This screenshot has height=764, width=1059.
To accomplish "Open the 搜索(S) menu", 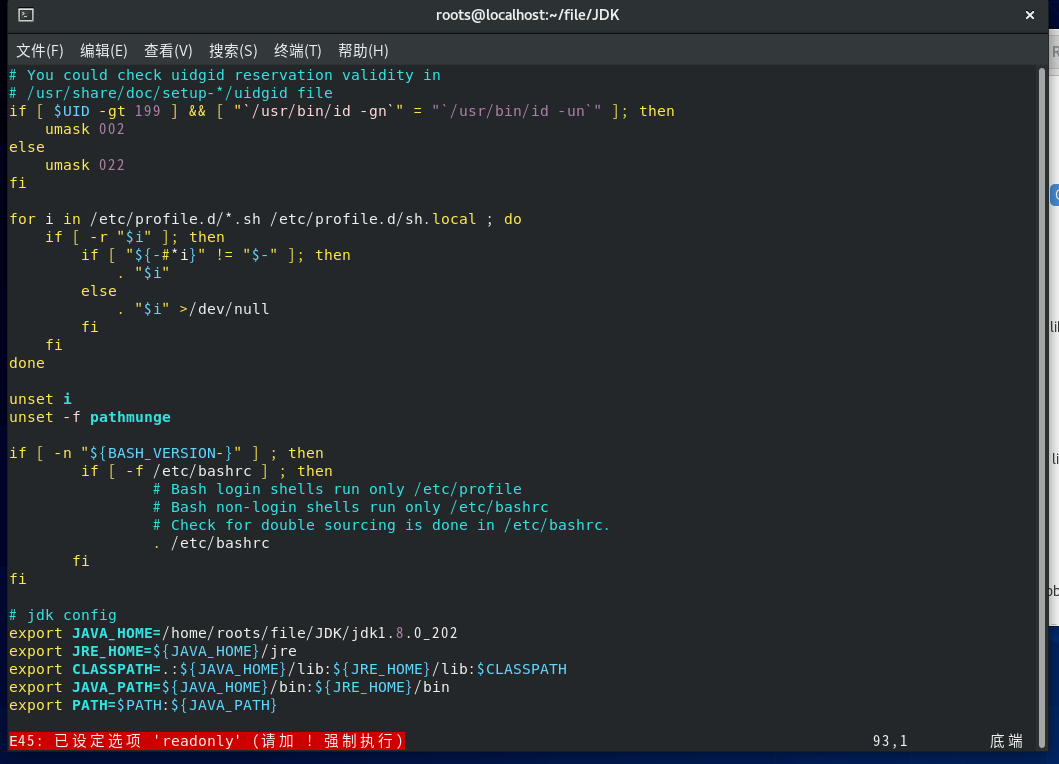I will pos(232,50).
